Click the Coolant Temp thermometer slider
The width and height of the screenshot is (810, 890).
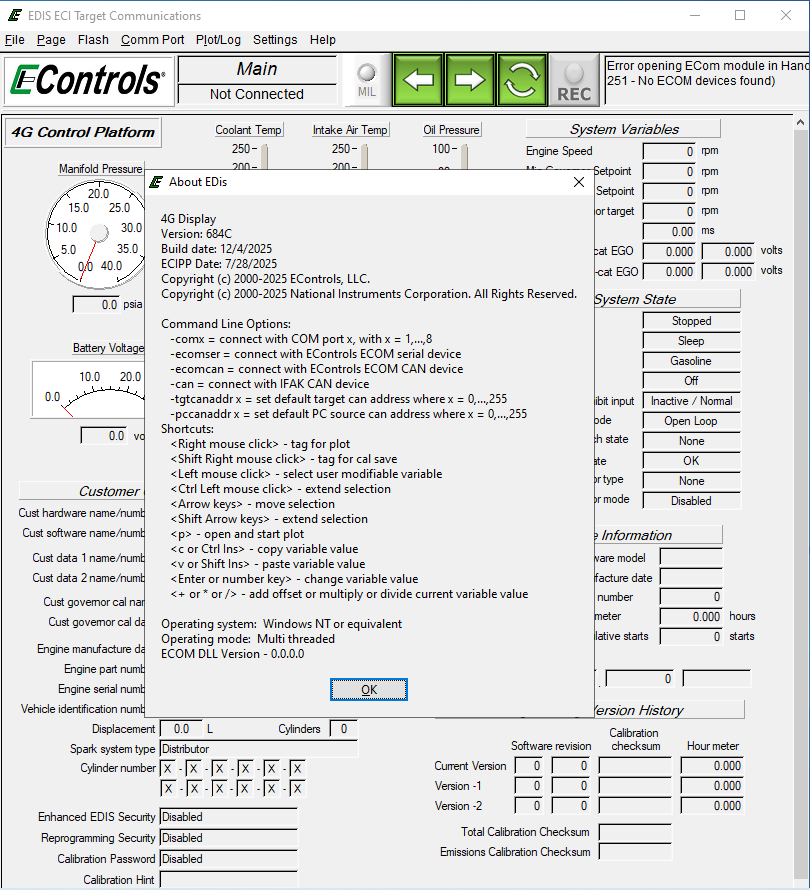[x=265, y=156]
